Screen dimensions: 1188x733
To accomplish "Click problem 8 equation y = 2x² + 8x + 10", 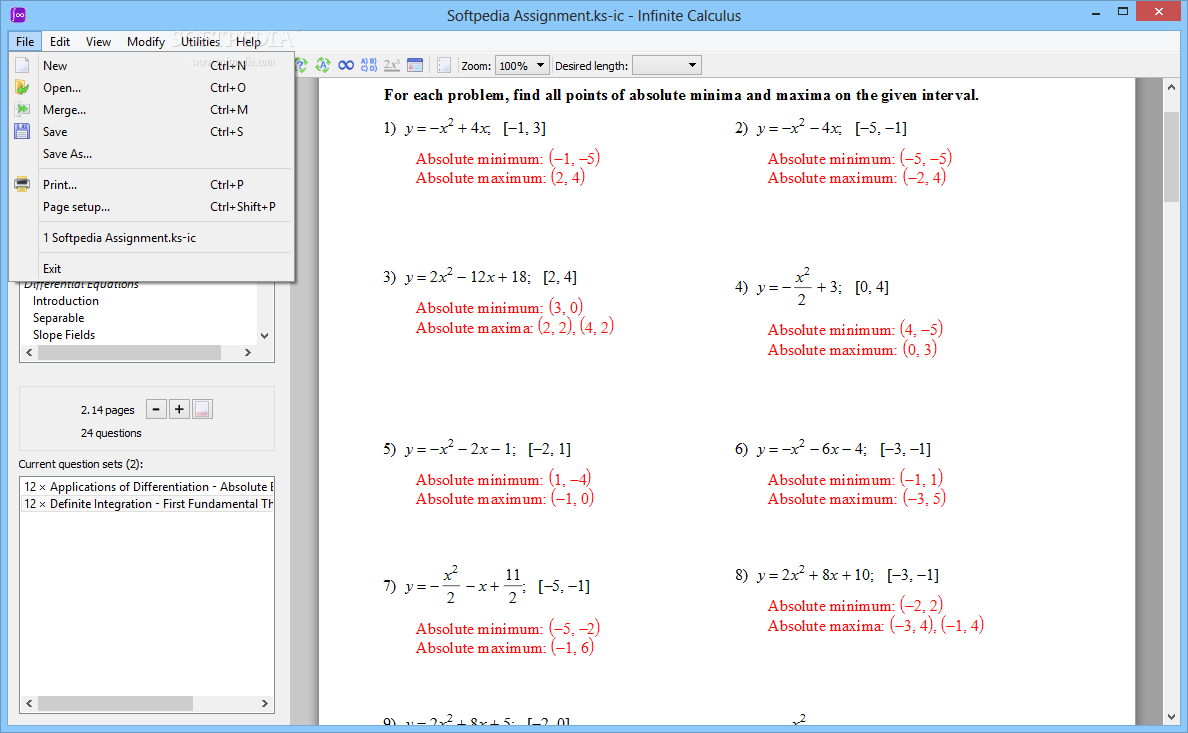I will pos(815,574).
